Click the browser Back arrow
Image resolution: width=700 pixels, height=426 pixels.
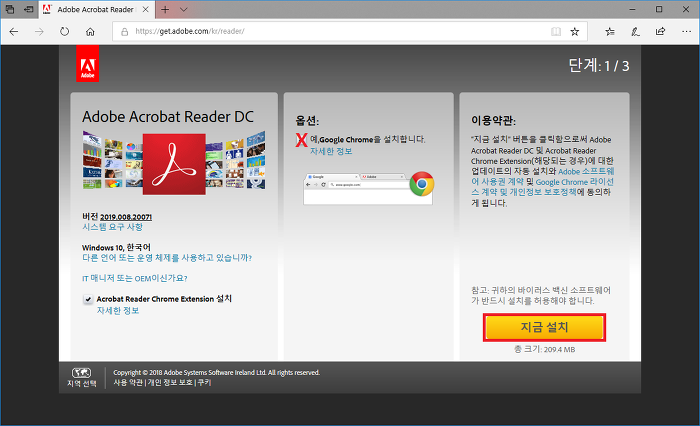pos(14,31)
